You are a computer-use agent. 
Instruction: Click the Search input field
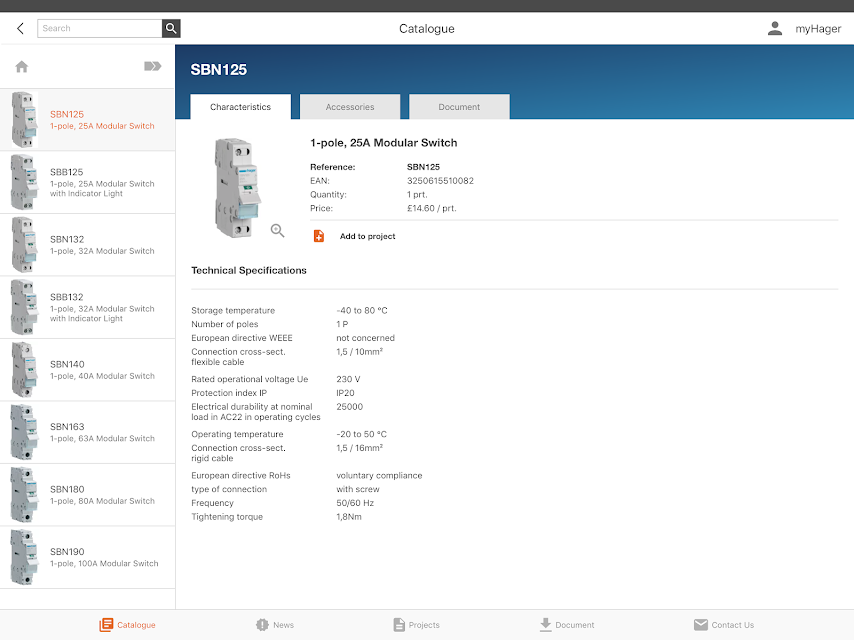click(x=100, y=28)
